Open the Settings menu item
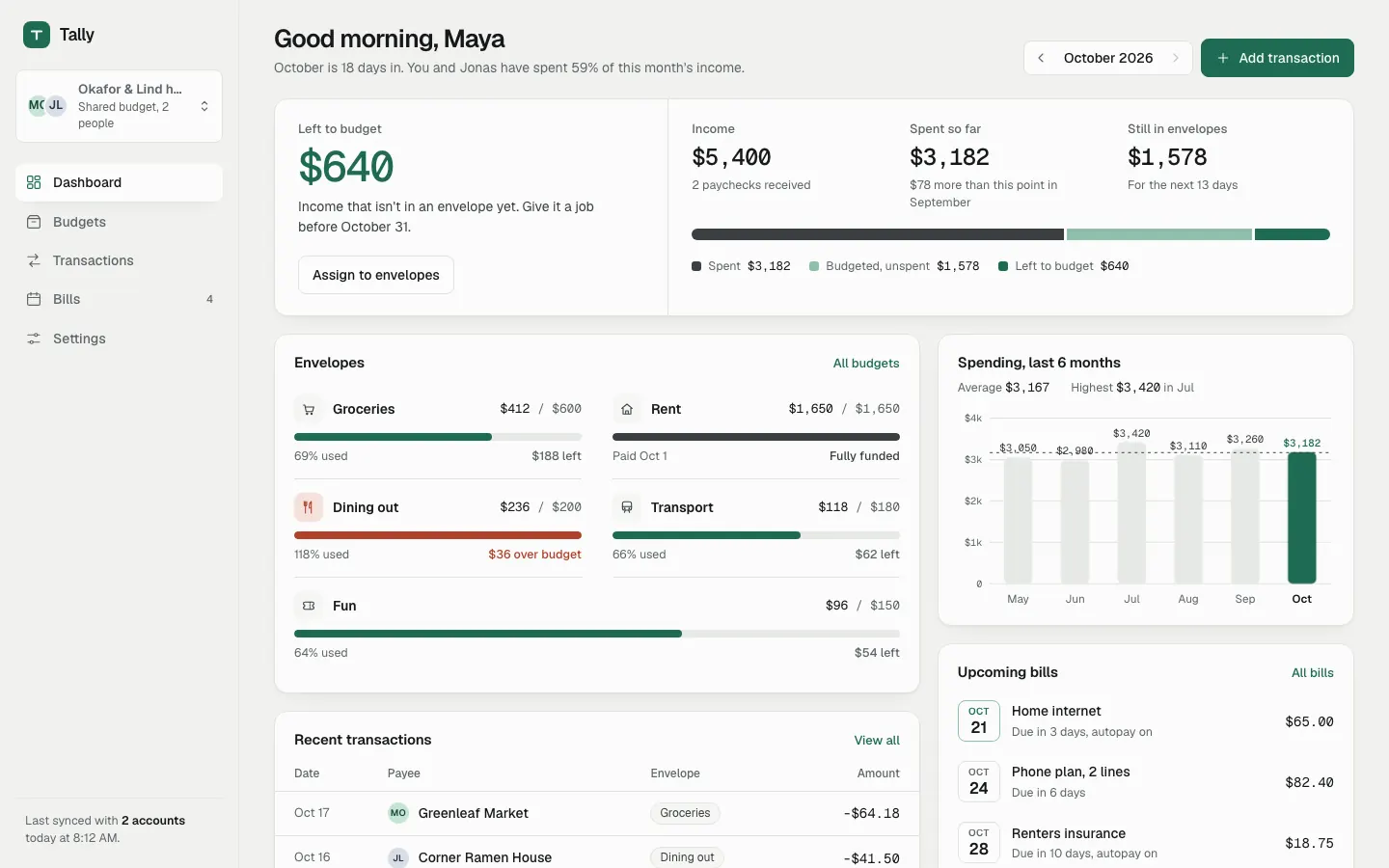 (119, 339)
